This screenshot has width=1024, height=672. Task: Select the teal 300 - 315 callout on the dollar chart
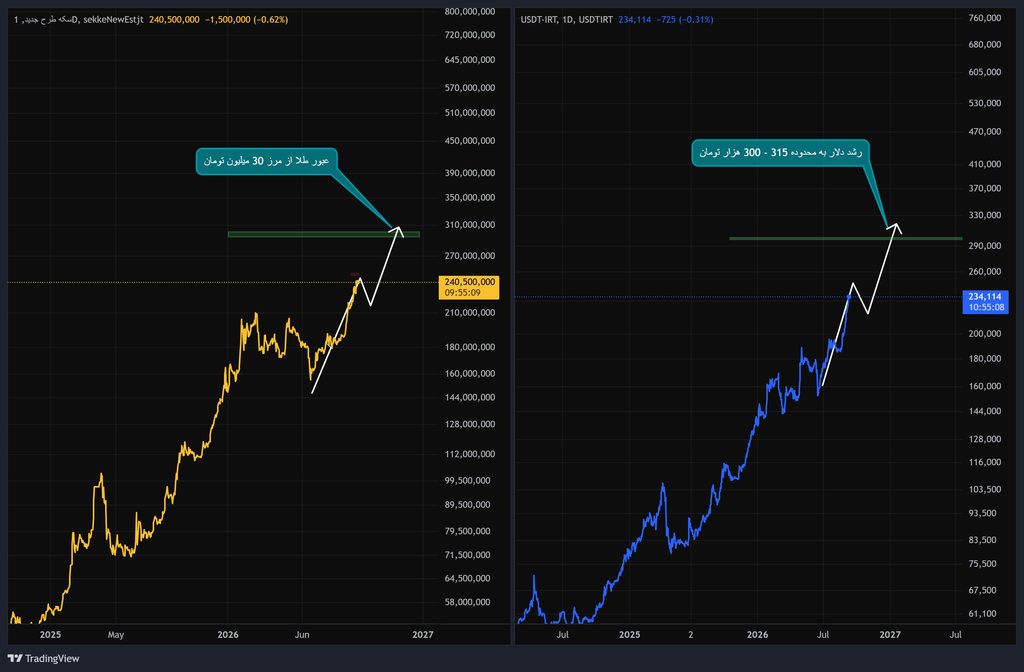pyautogui.click(x=780, y=153)
